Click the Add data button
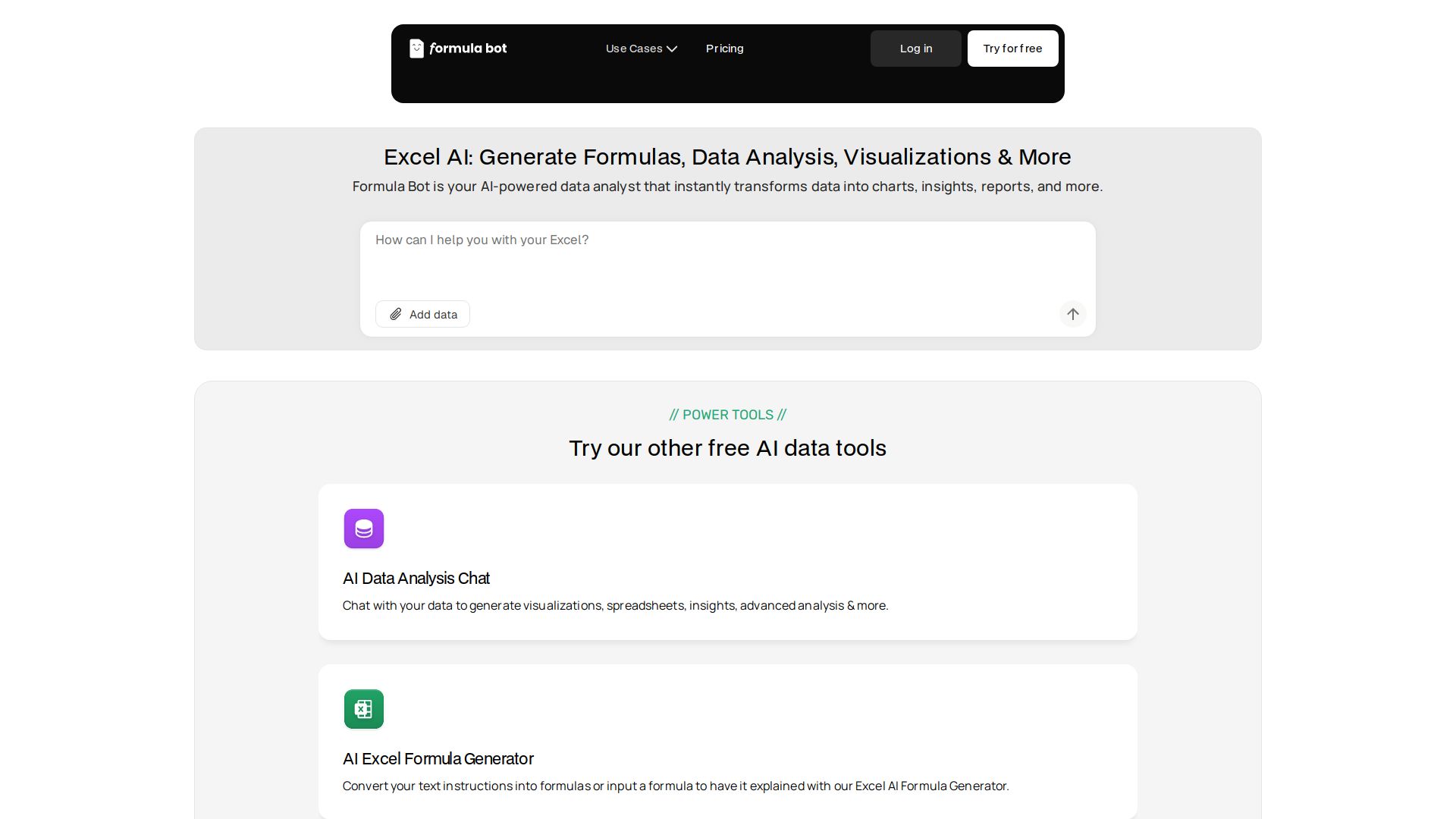This screenshot has width=1456, height=819. click(x=422, y=314)
